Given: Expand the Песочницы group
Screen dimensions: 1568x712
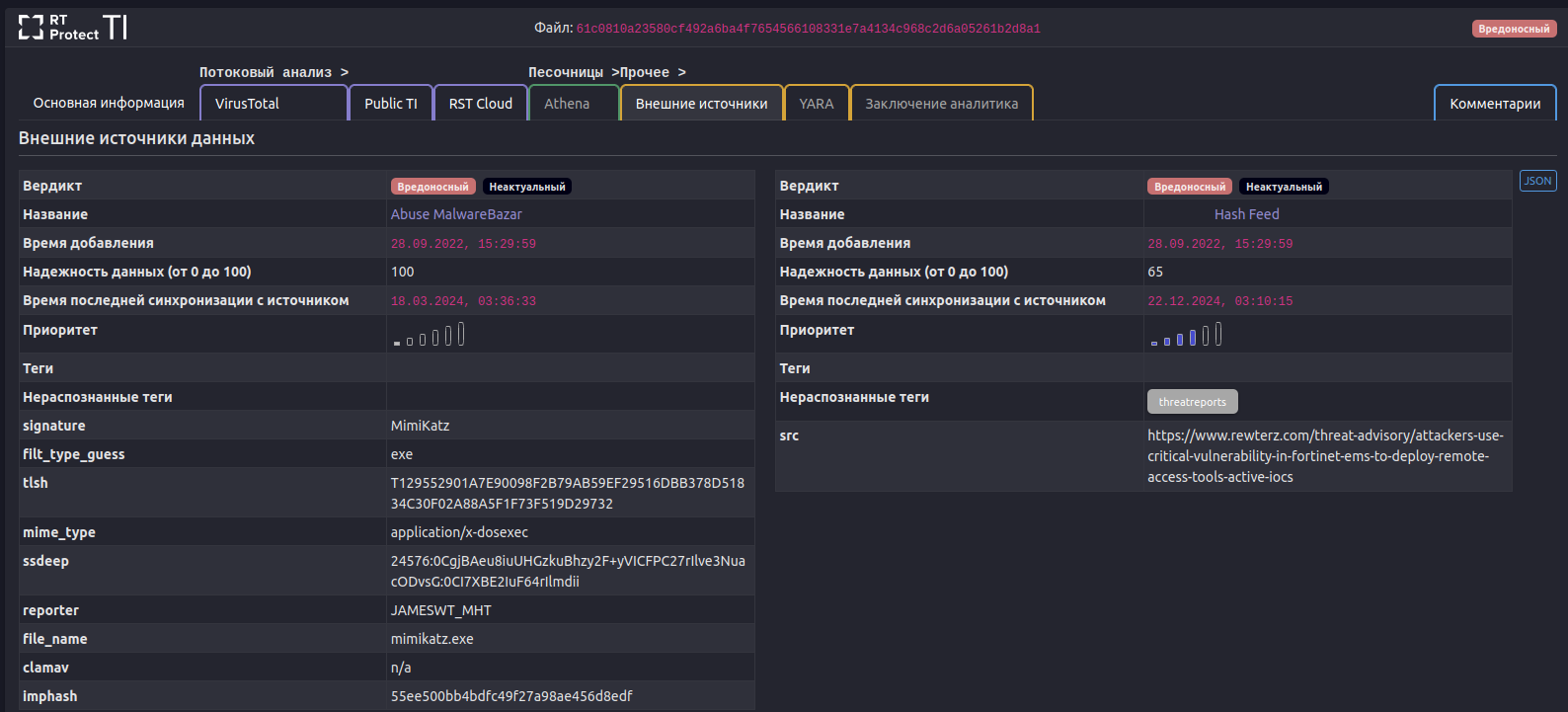Looking at the screenshot, I should pyautogui.click(x=566, y=72).
